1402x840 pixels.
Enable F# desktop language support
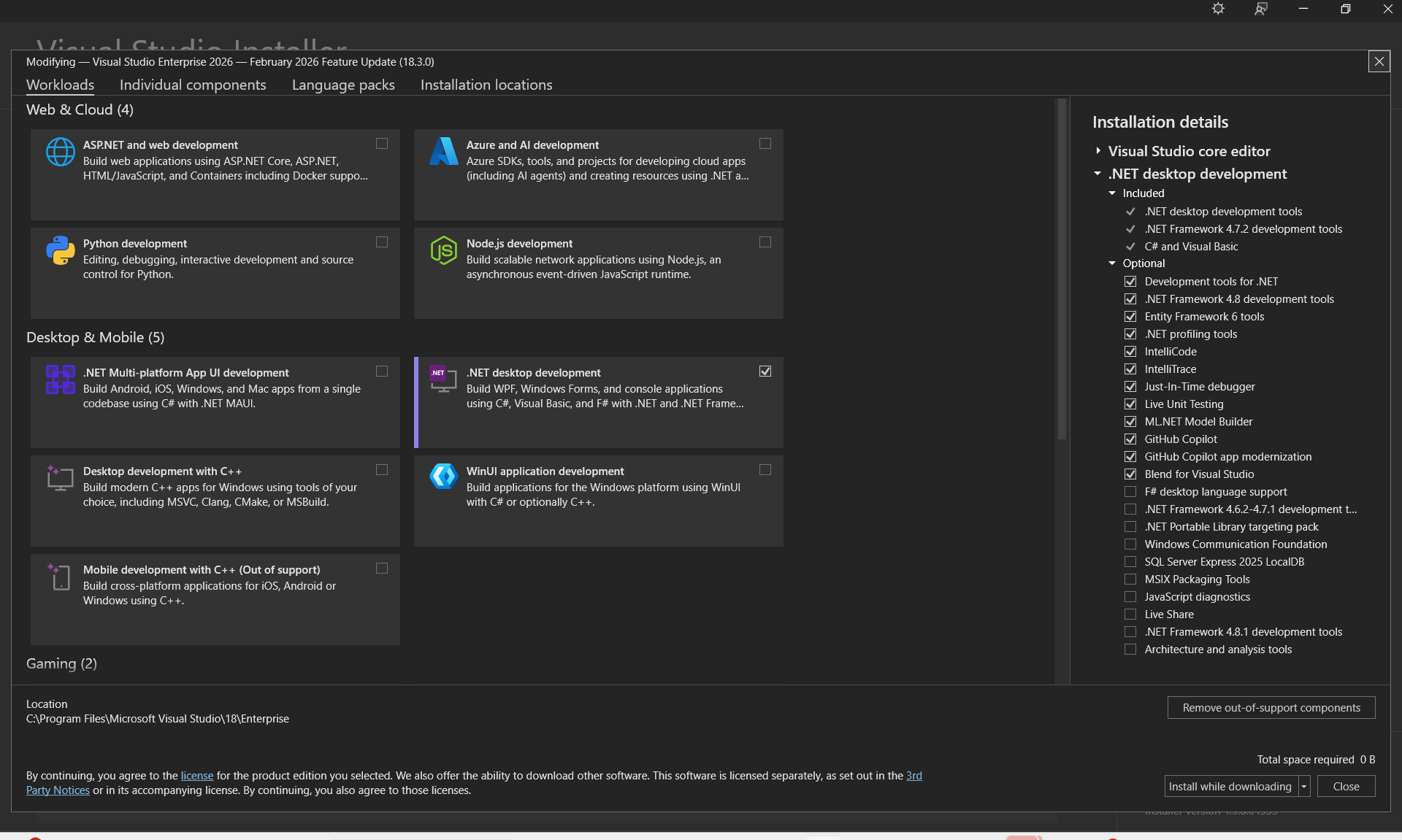(x=1130, y=491)
